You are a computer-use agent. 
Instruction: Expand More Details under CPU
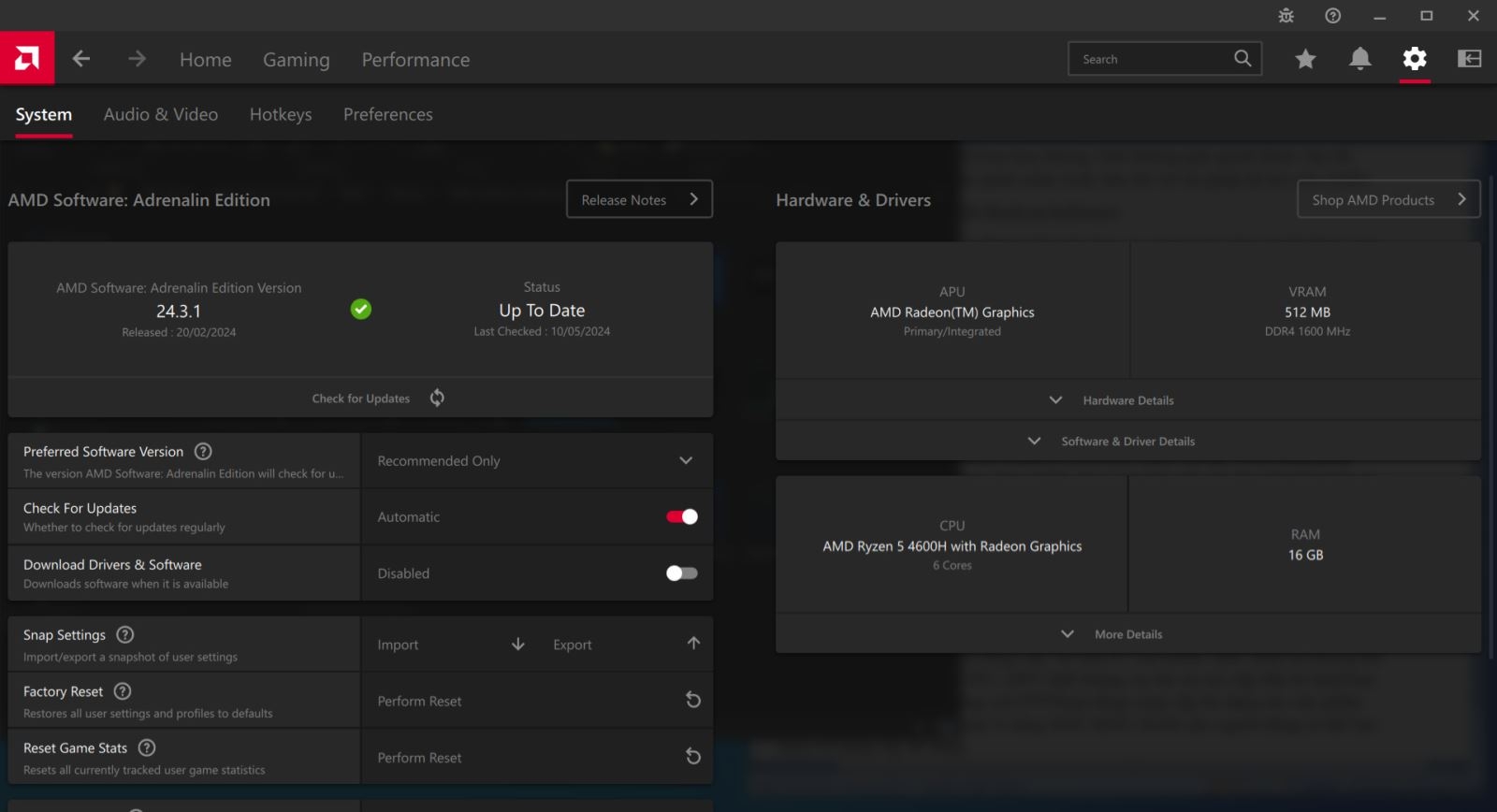coord(1127,634)
